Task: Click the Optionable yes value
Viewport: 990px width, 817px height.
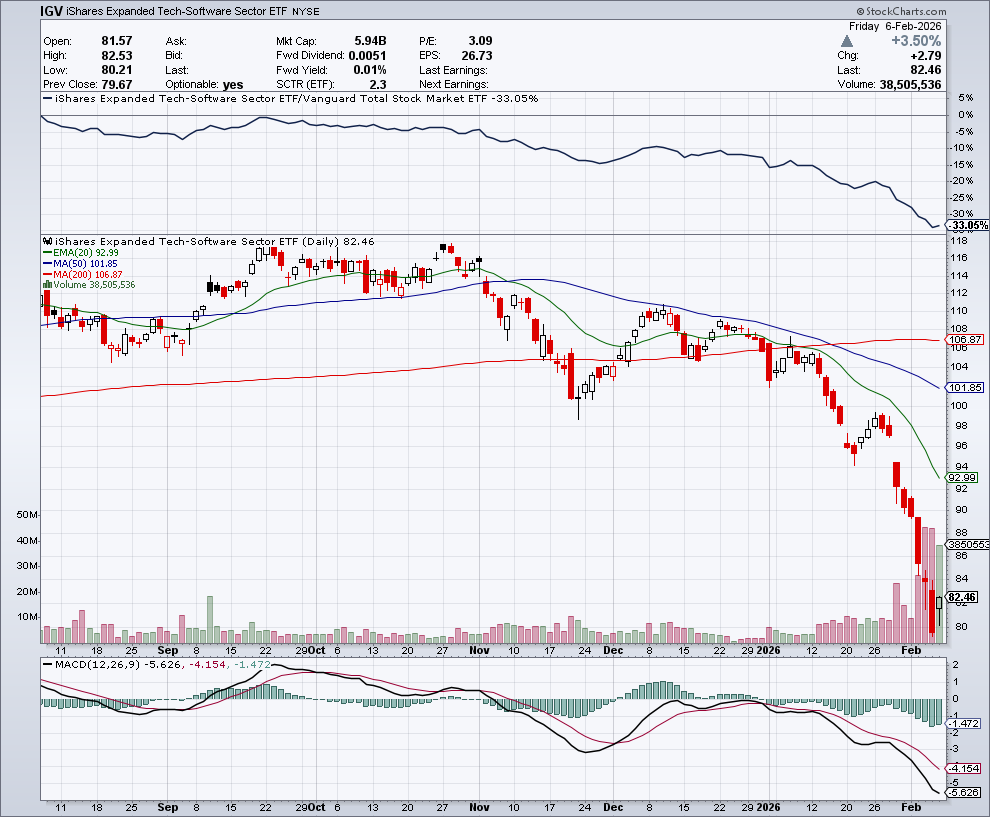Action: (233, 85)
